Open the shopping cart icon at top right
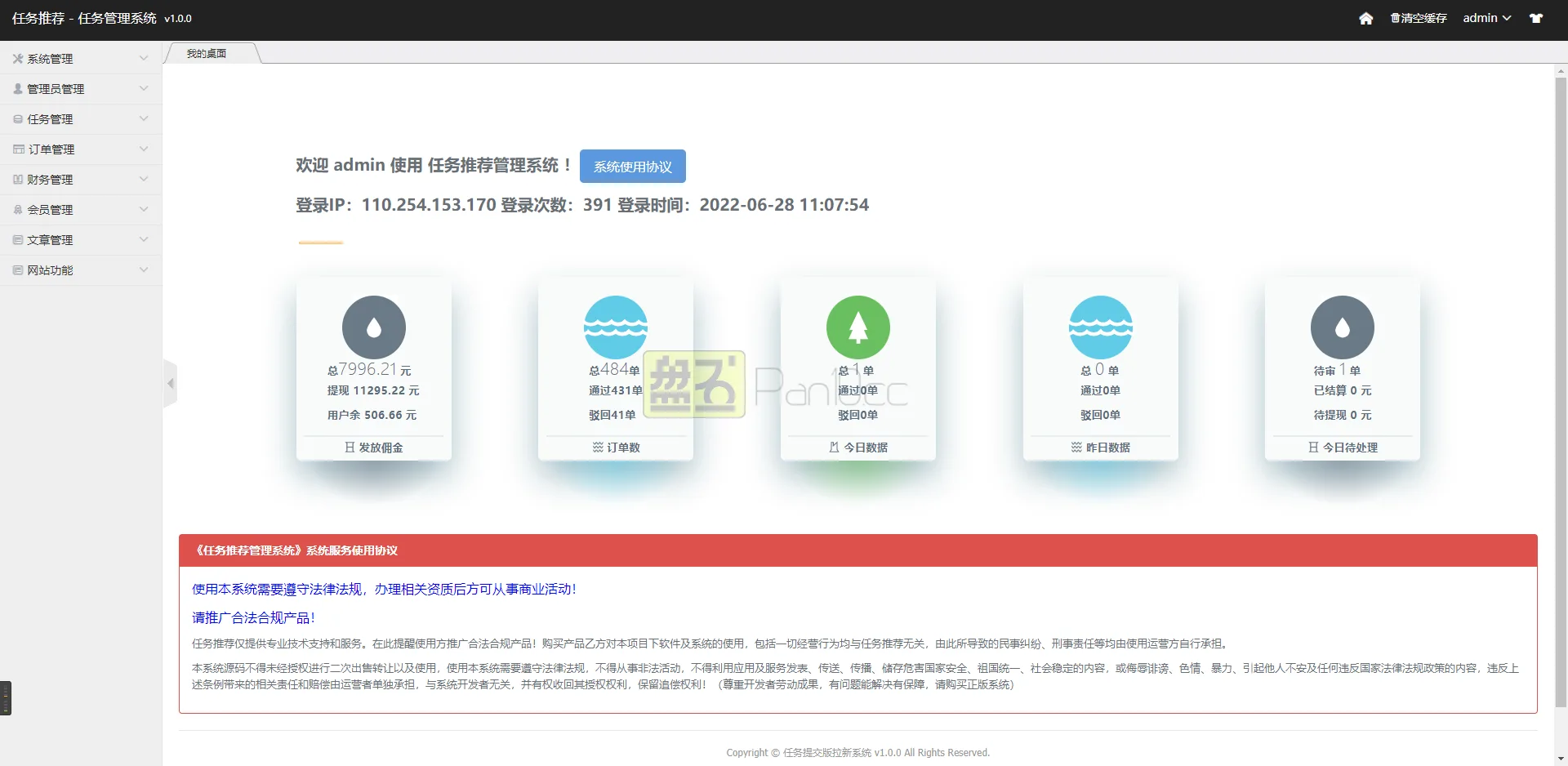The image size is (1568, 766). click(x=1536, y=18)
